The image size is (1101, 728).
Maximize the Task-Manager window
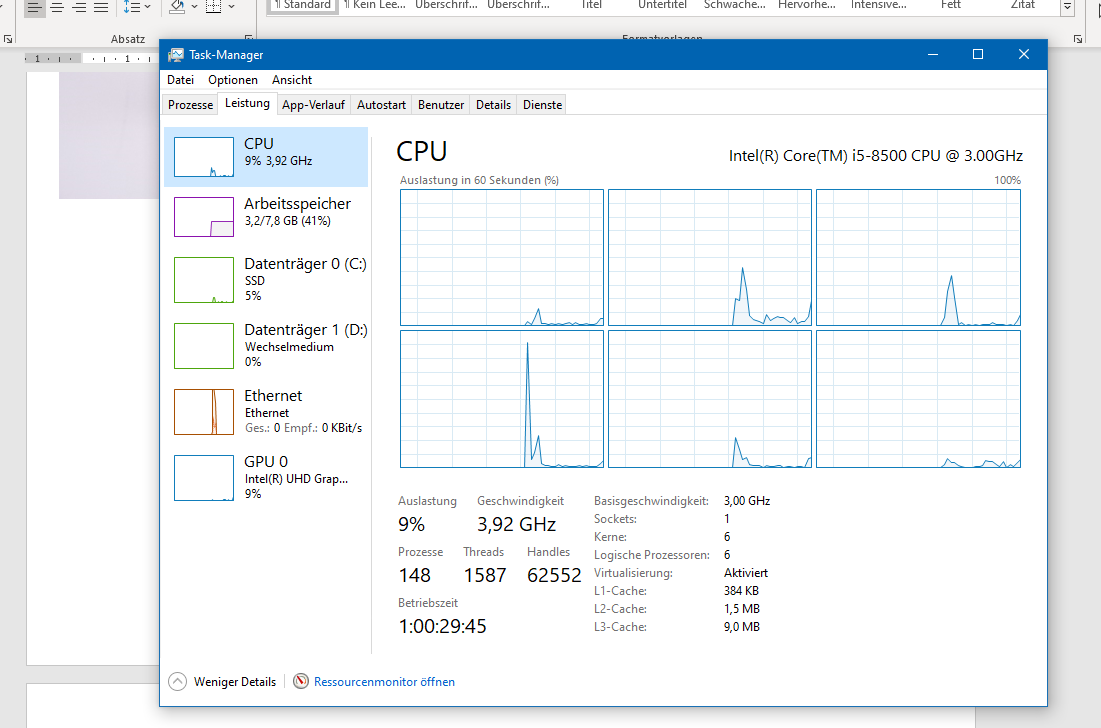977,54
